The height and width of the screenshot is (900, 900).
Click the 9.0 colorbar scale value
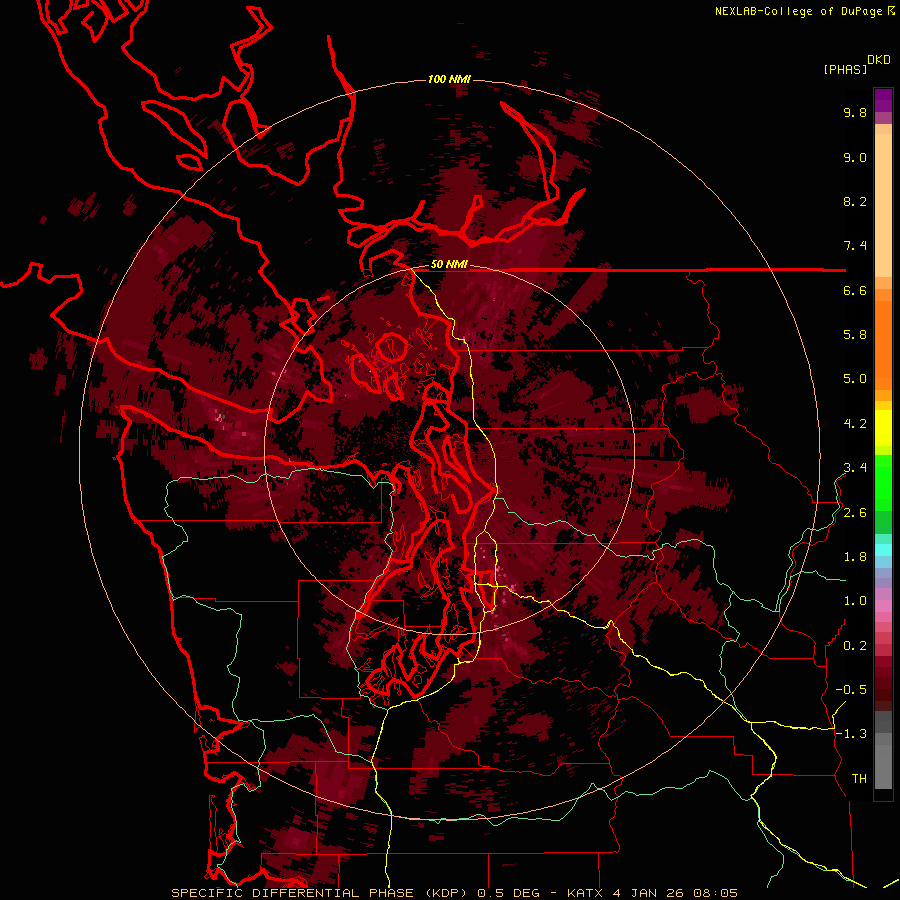(855, 157)
